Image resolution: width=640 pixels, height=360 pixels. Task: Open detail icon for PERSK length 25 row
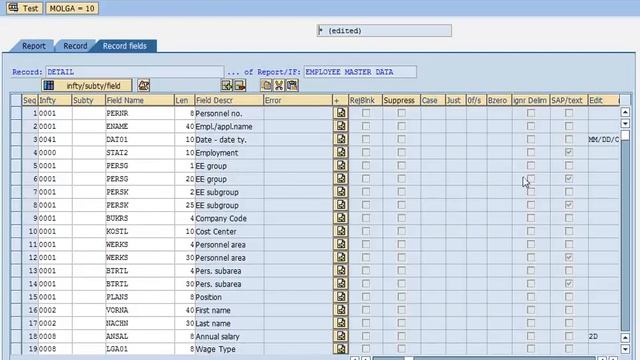pyautogui.click(x=340, y=204)
